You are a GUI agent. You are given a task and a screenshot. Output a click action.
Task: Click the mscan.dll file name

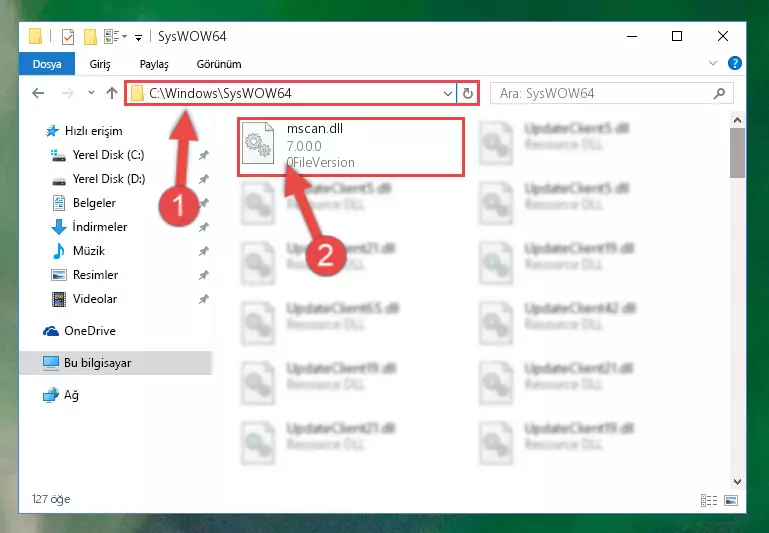(315, 128)
